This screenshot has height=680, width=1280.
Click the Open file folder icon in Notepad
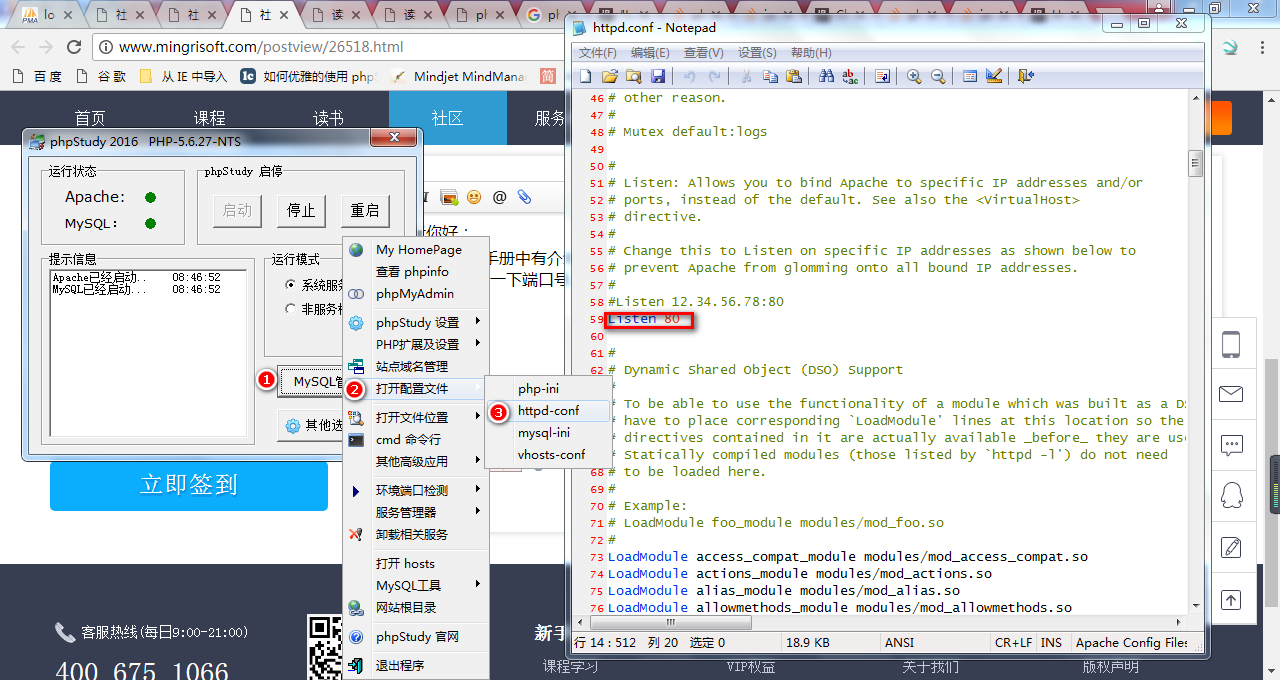pyautogui.click(x=609, y=76)
